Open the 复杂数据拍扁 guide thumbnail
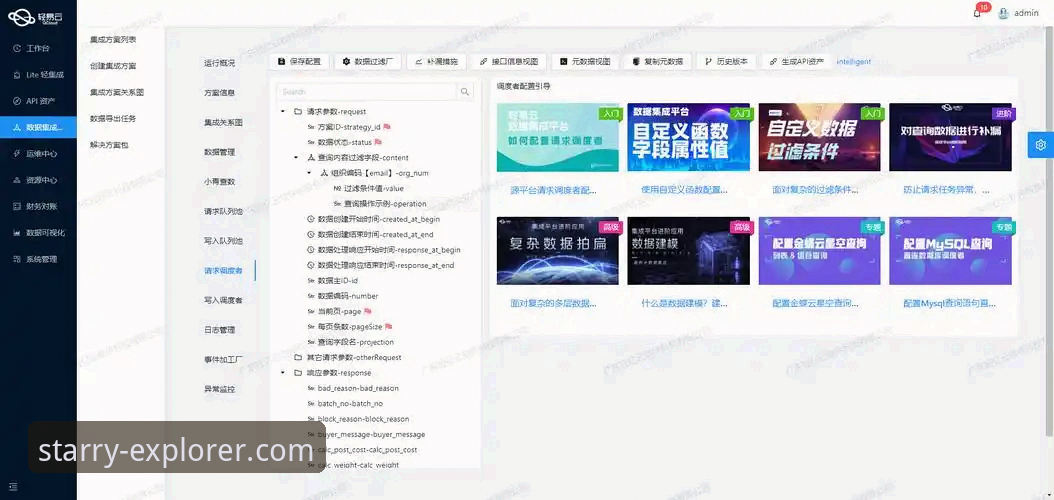 click(x=558, y=251)
